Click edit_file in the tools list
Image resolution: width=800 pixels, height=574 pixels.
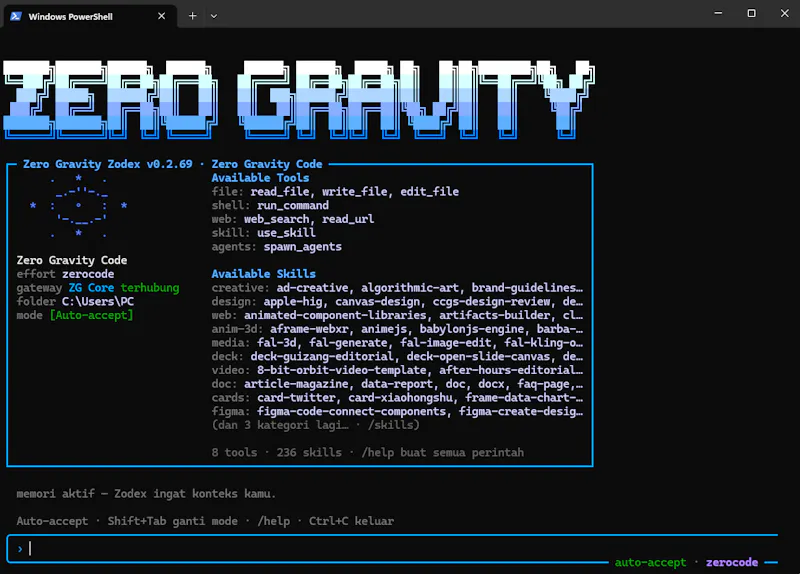pos(430,192)
